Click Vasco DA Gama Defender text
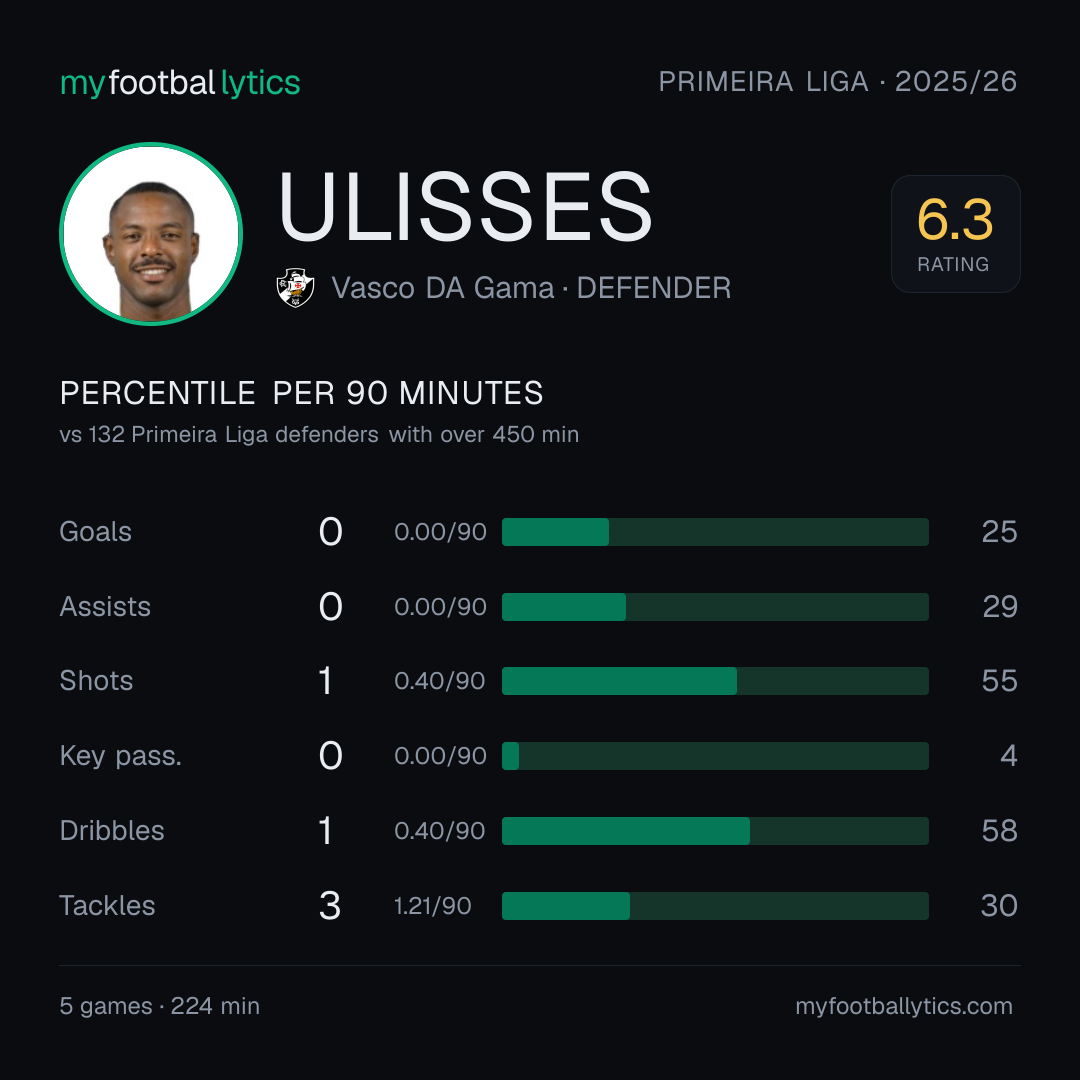Screen dimensions: 1080x1080 coord(531,288)
